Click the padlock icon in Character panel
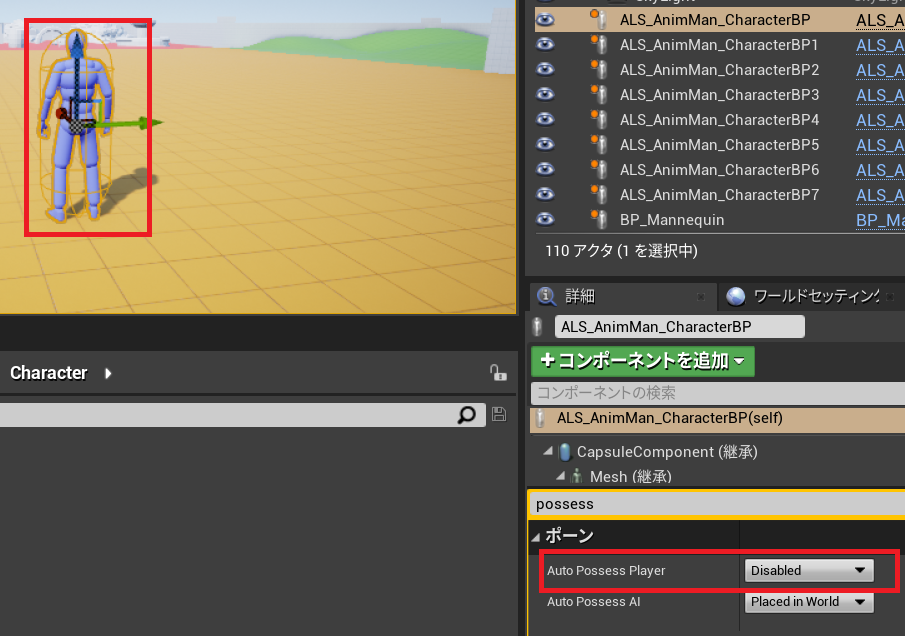This screenshot has height=636, width=905. coord(498,372)
